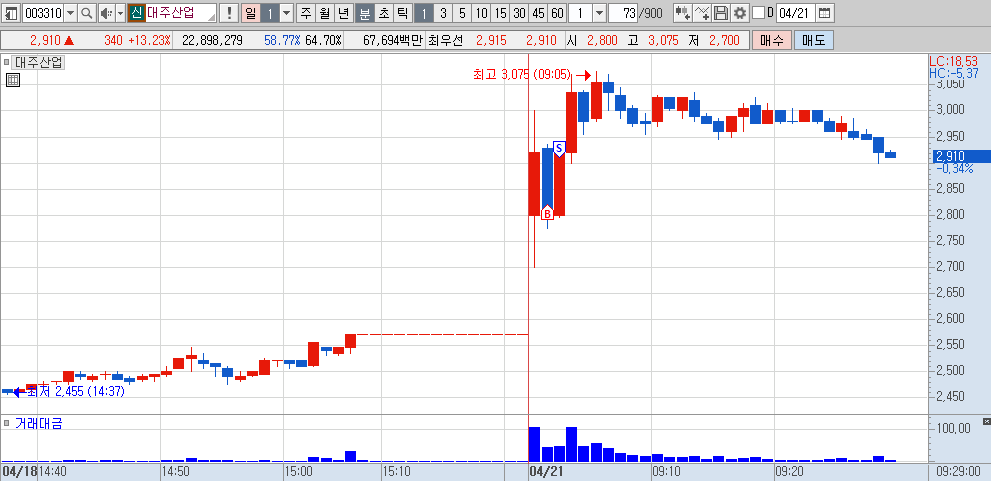Choose the 3-minute interval button
Screen dimensions: 991x481
[443, 13]
